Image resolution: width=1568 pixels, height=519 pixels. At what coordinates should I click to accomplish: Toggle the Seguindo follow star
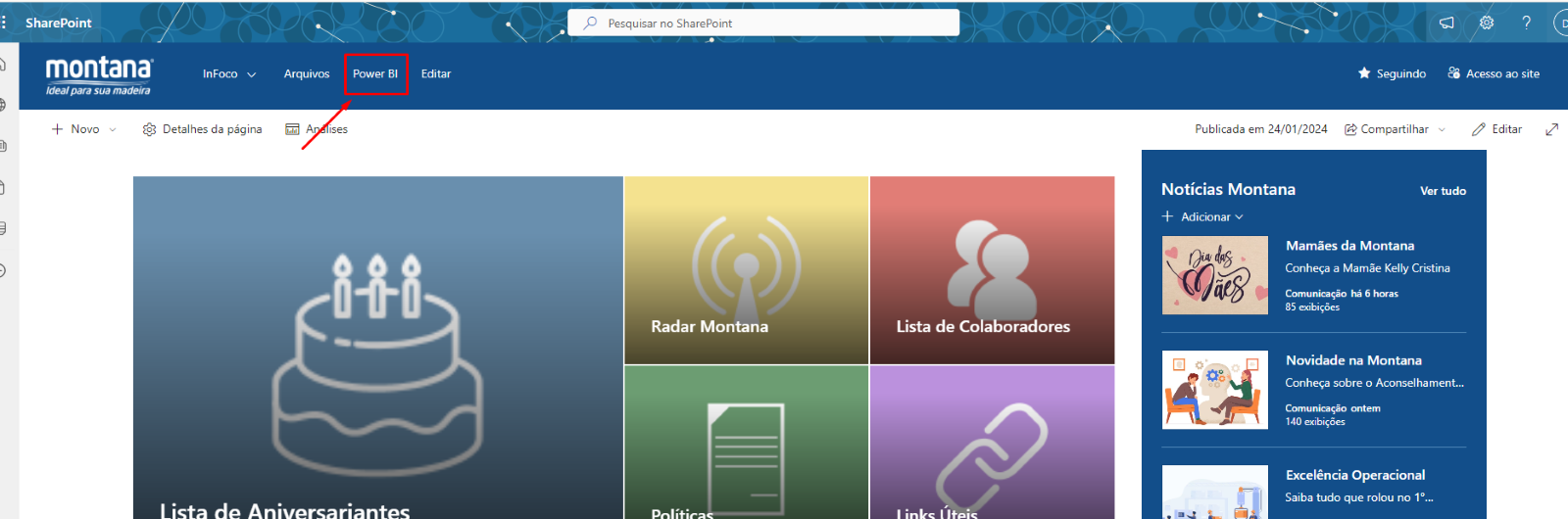click(x=1364, y=73)
